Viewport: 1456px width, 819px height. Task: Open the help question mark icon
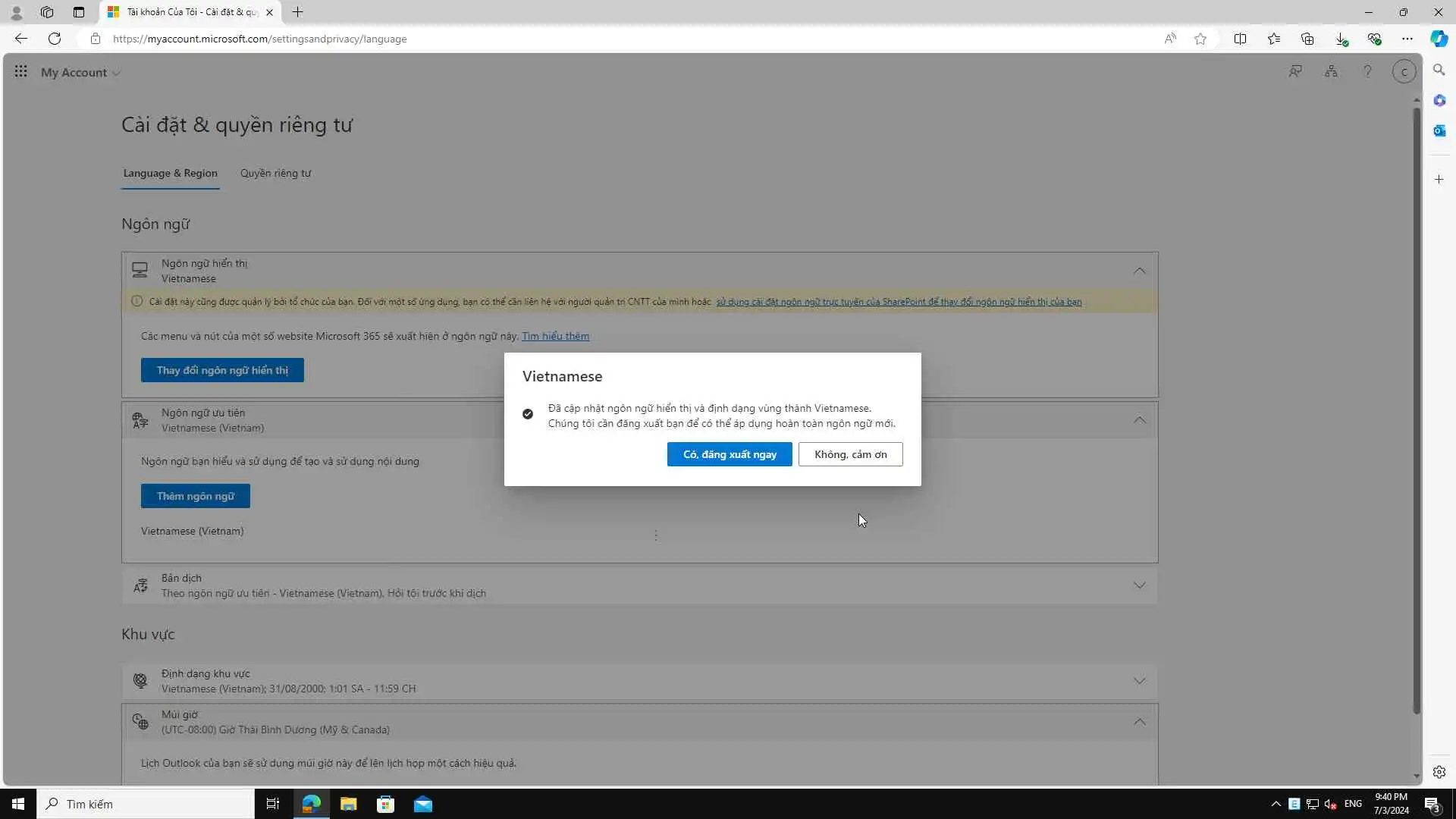(1367, 71)
